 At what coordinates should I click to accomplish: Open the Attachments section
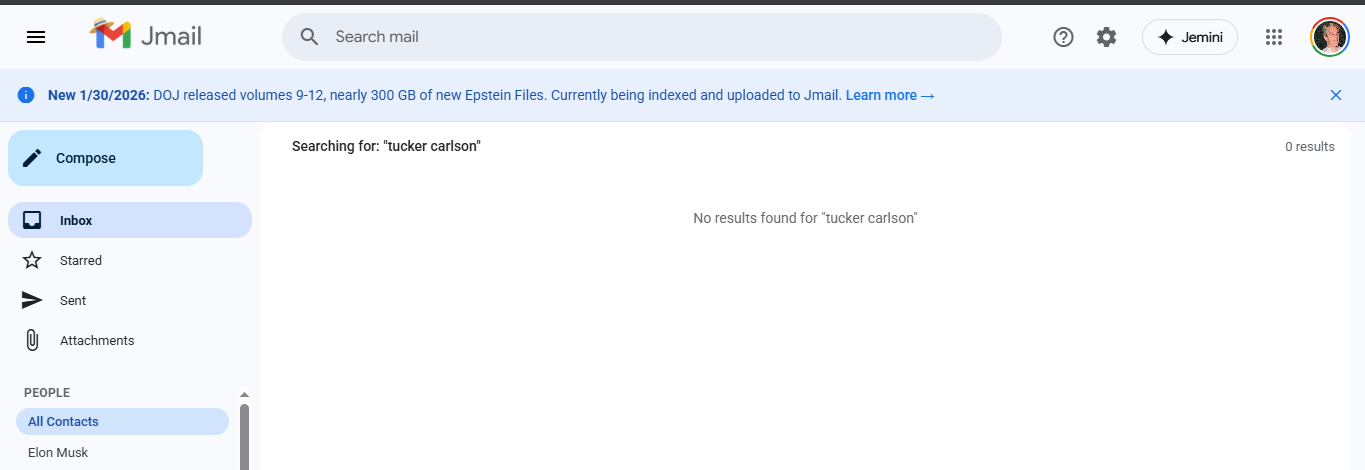(x=96, y=340)
